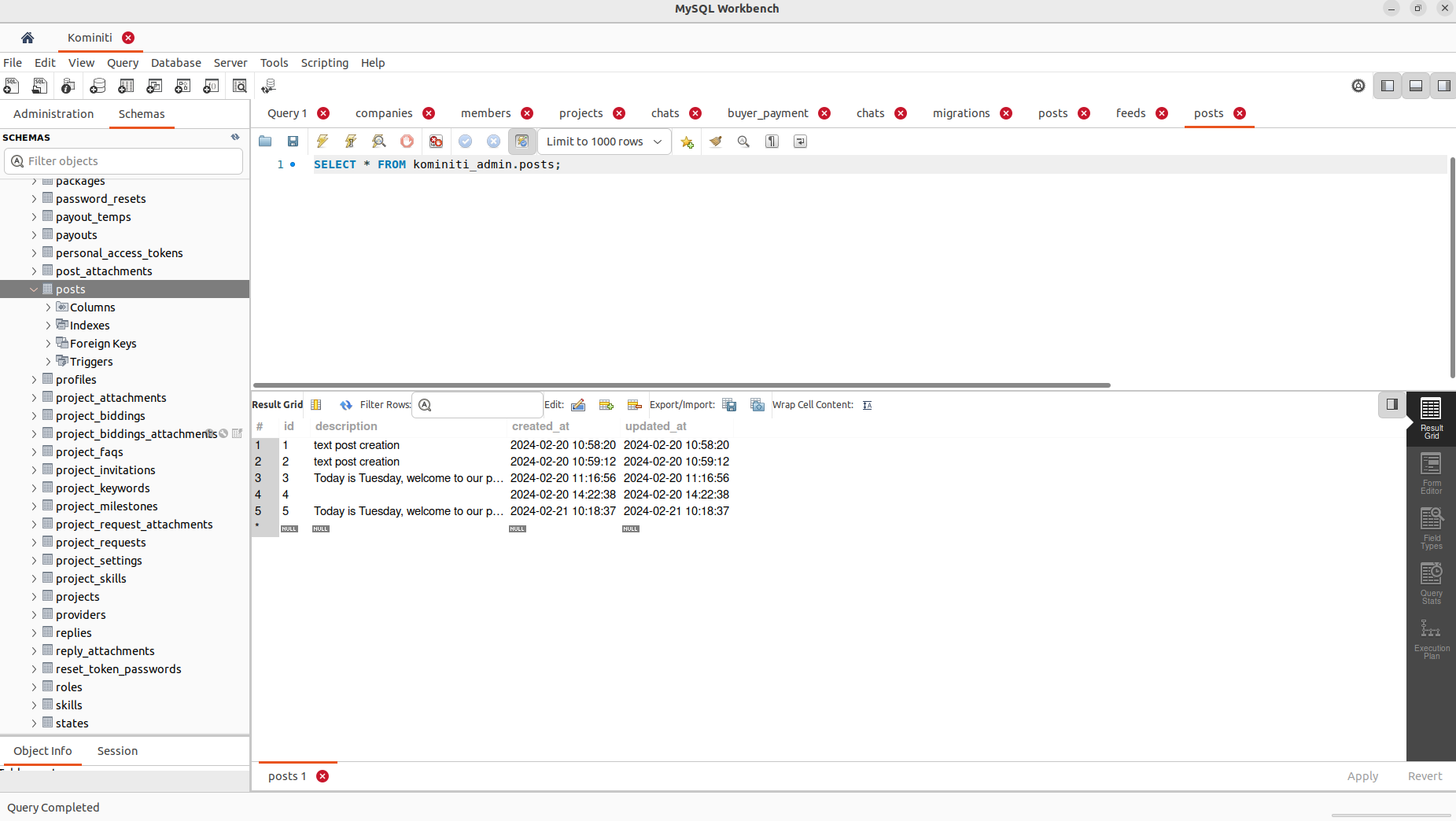Open Field Types panel icon
Image resolution: width=1456 pixels, height=821 pixels.
(1431, 528)
